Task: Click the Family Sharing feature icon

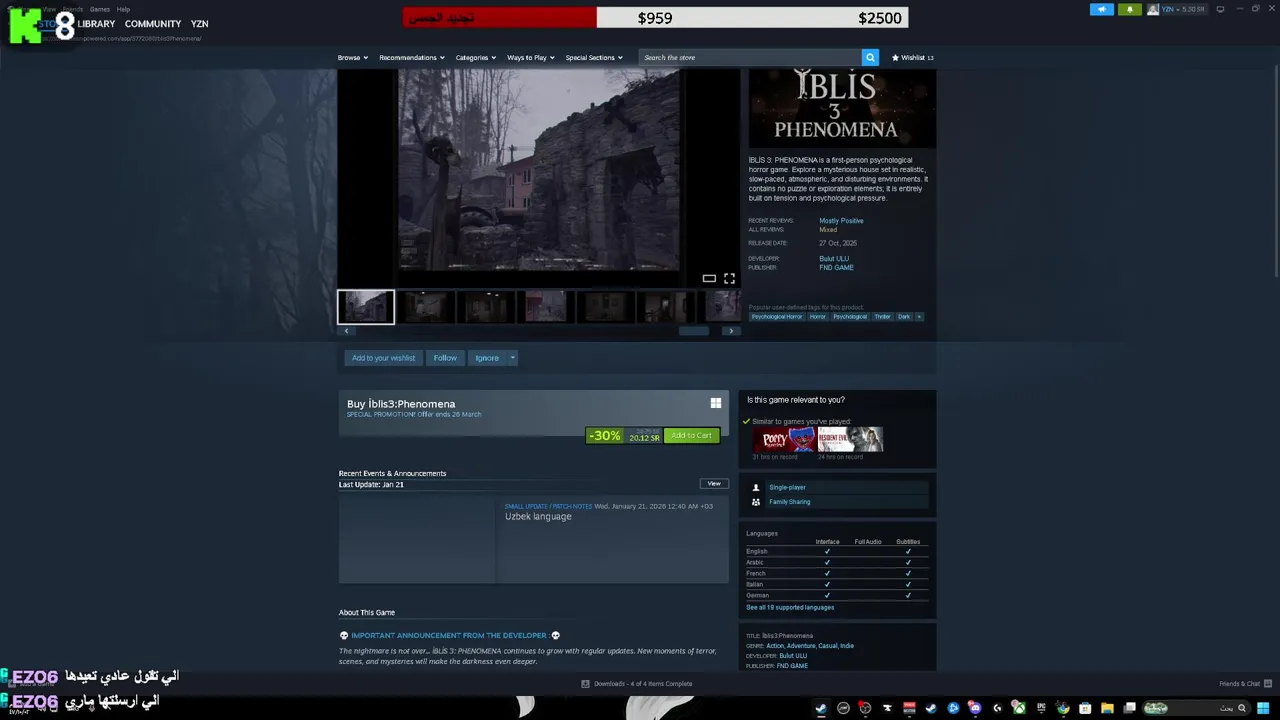Action: [x=756, y=502]
